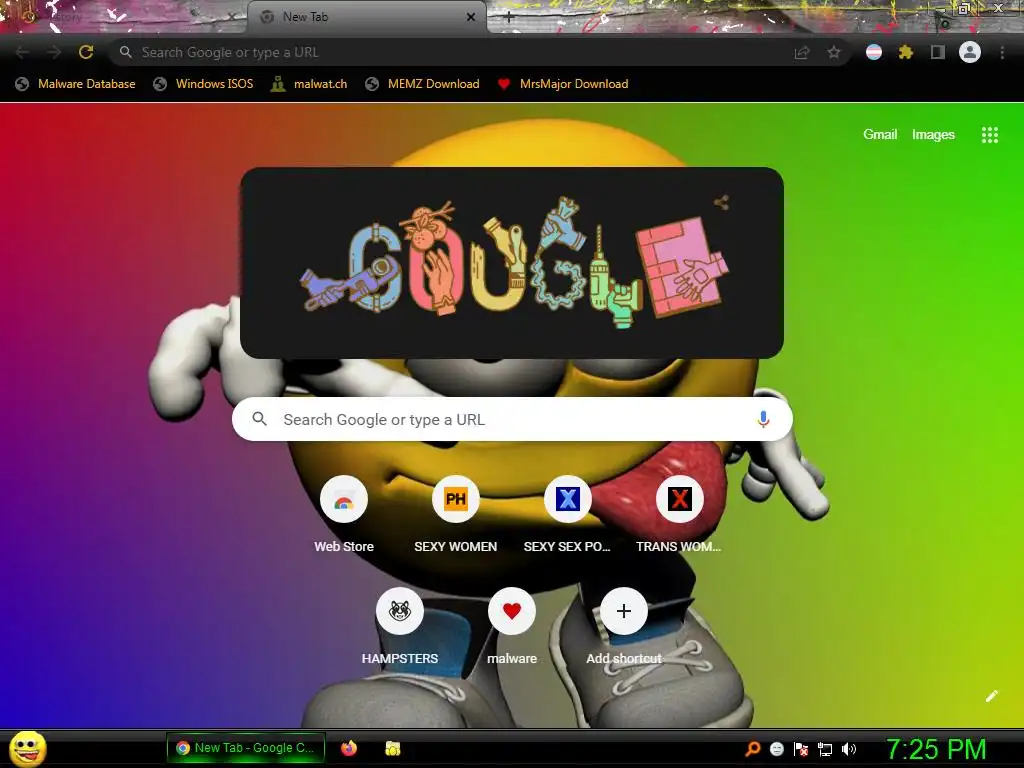
Task: Launch Firefox from the taskbar
Action: (x=349, y=748)
